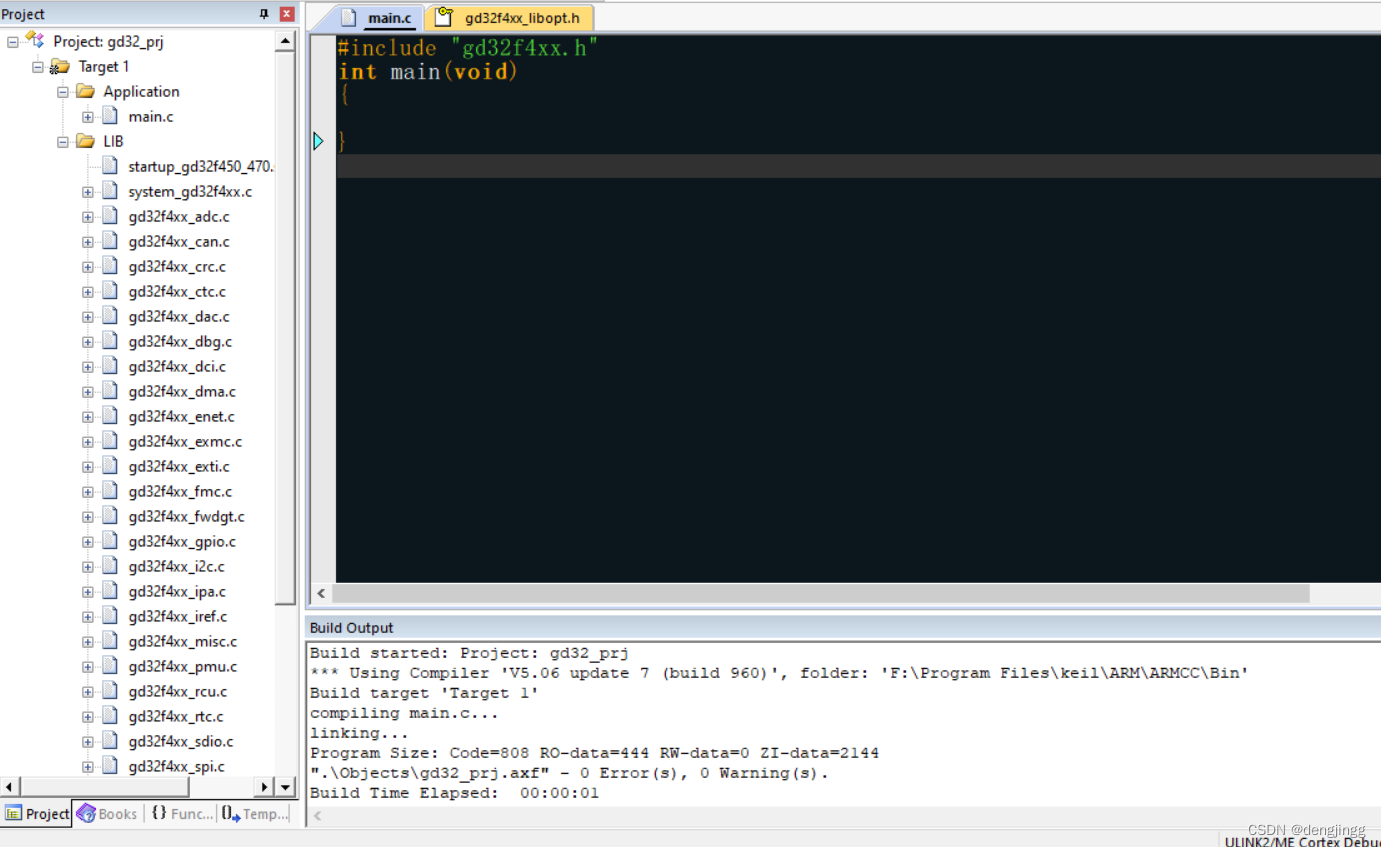Open the Books tab

[x=107, y=814]
